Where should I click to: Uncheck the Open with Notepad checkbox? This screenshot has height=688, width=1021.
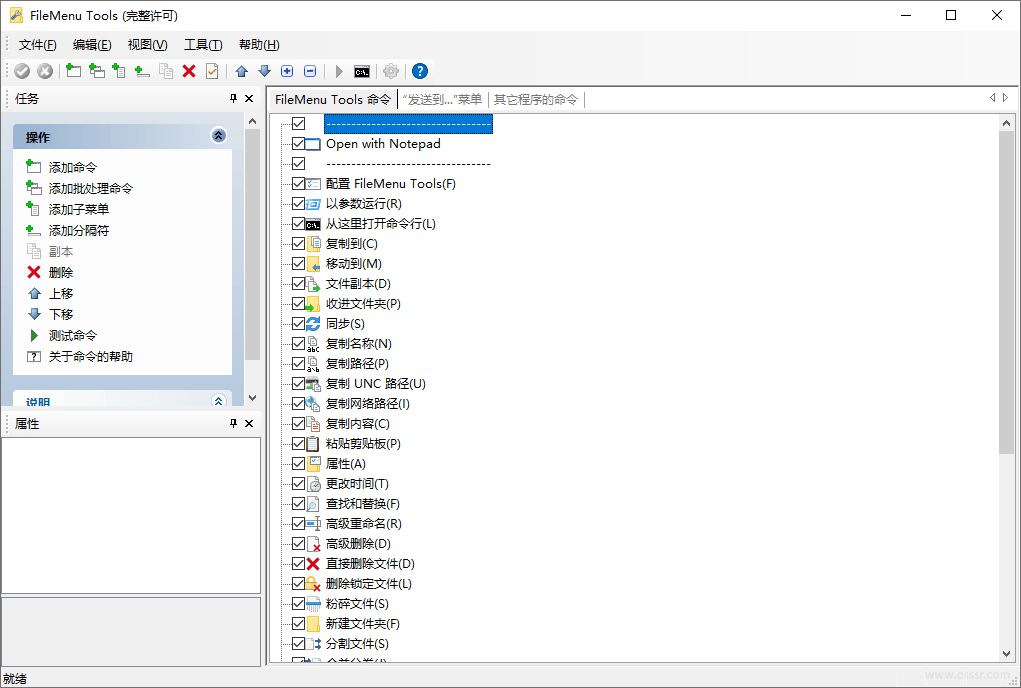[298, 144]
